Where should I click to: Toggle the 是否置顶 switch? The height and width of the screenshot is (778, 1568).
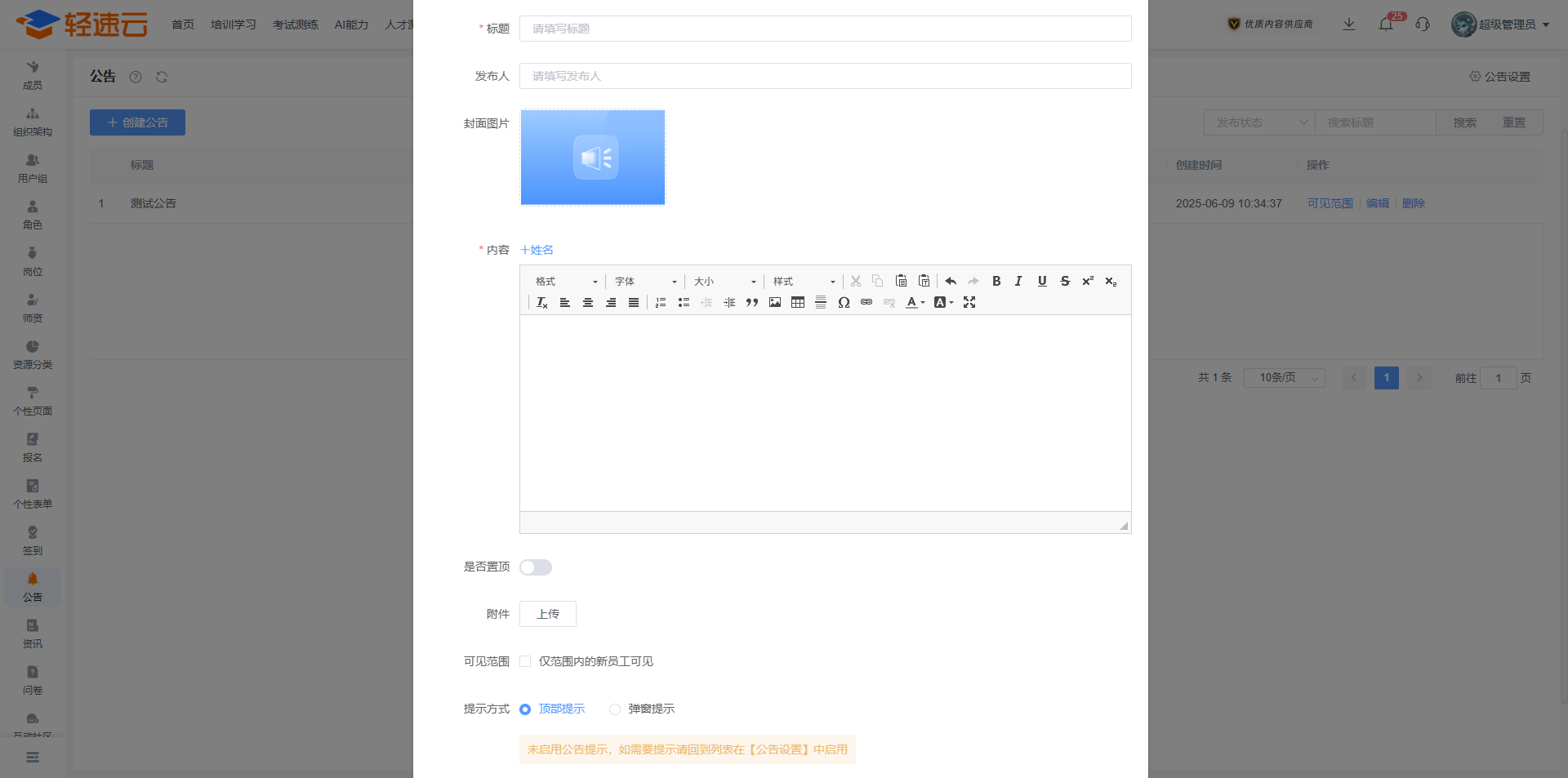tap(536, 567)
